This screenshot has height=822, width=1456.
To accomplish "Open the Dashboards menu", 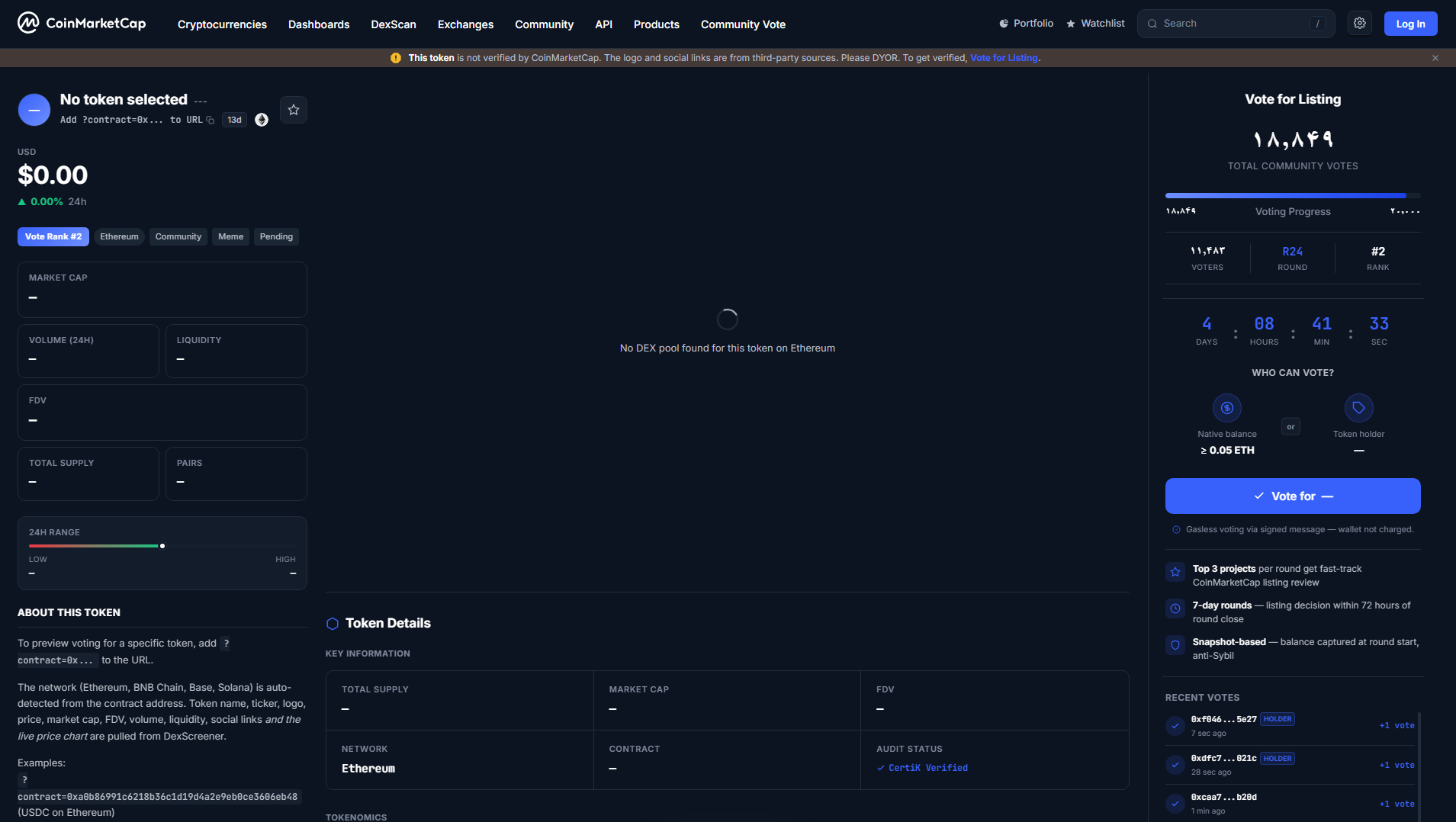I will tap(319, 24).
